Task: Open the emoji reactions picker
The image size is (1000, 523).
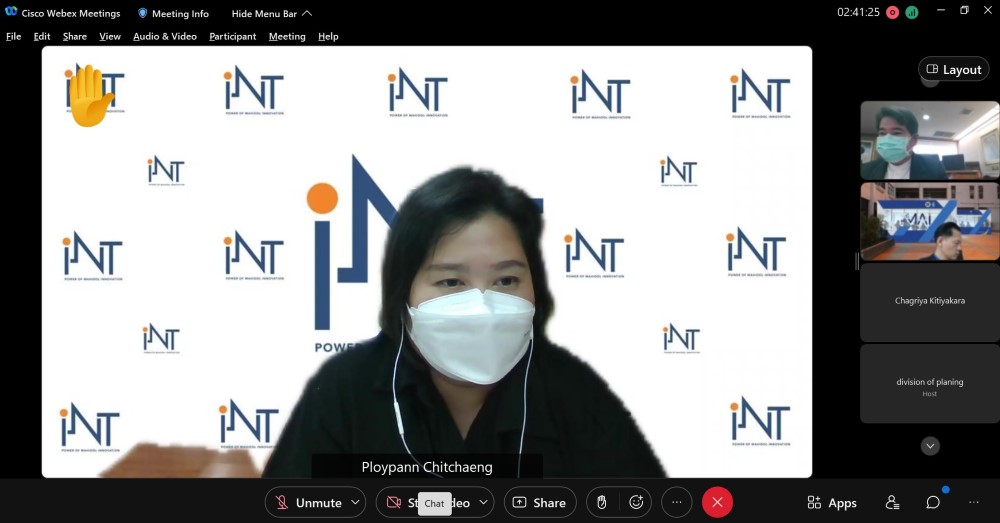Action: [x=635, y=503]
